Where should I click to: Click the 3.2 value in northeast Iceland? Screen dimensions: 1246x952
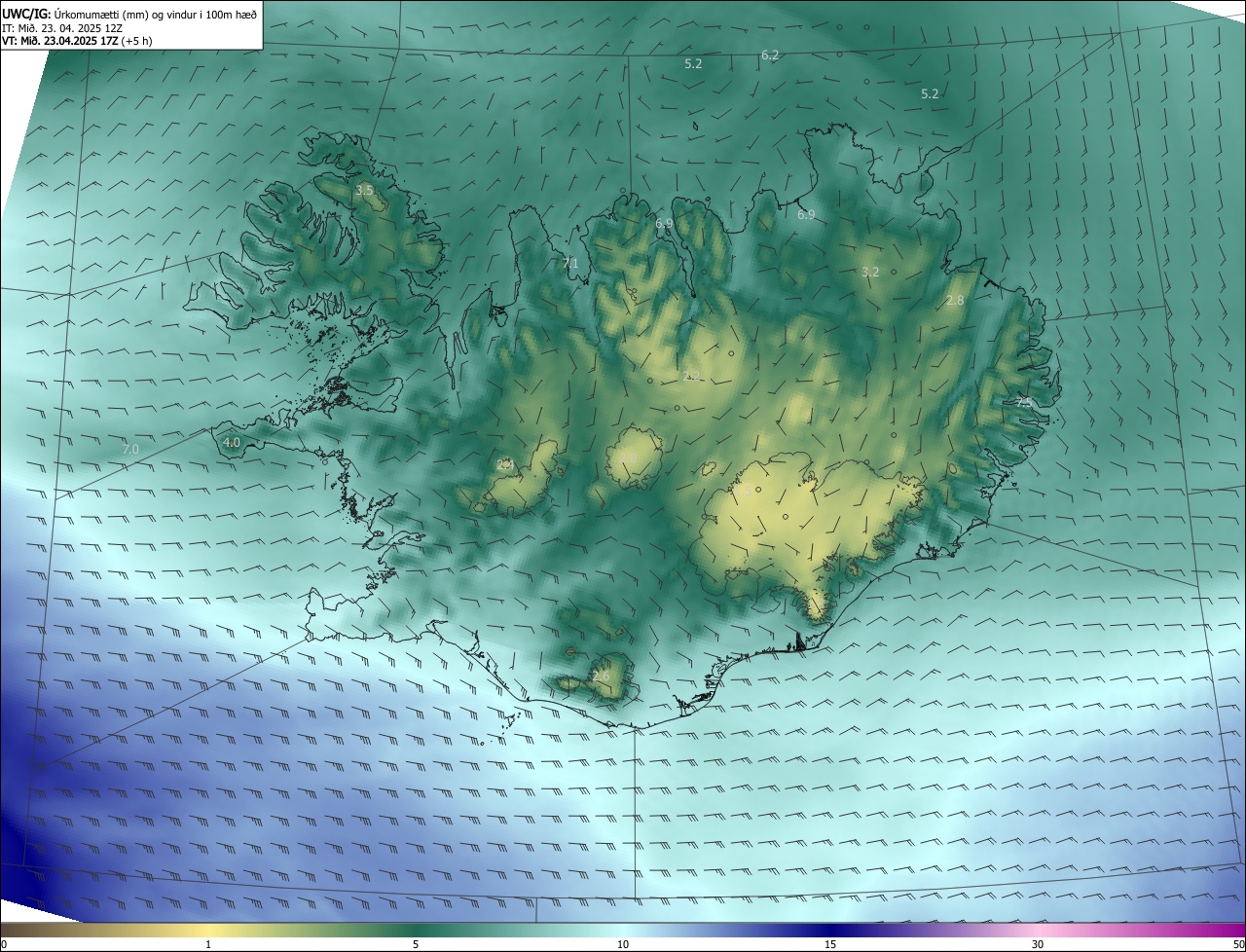[870, 273]
